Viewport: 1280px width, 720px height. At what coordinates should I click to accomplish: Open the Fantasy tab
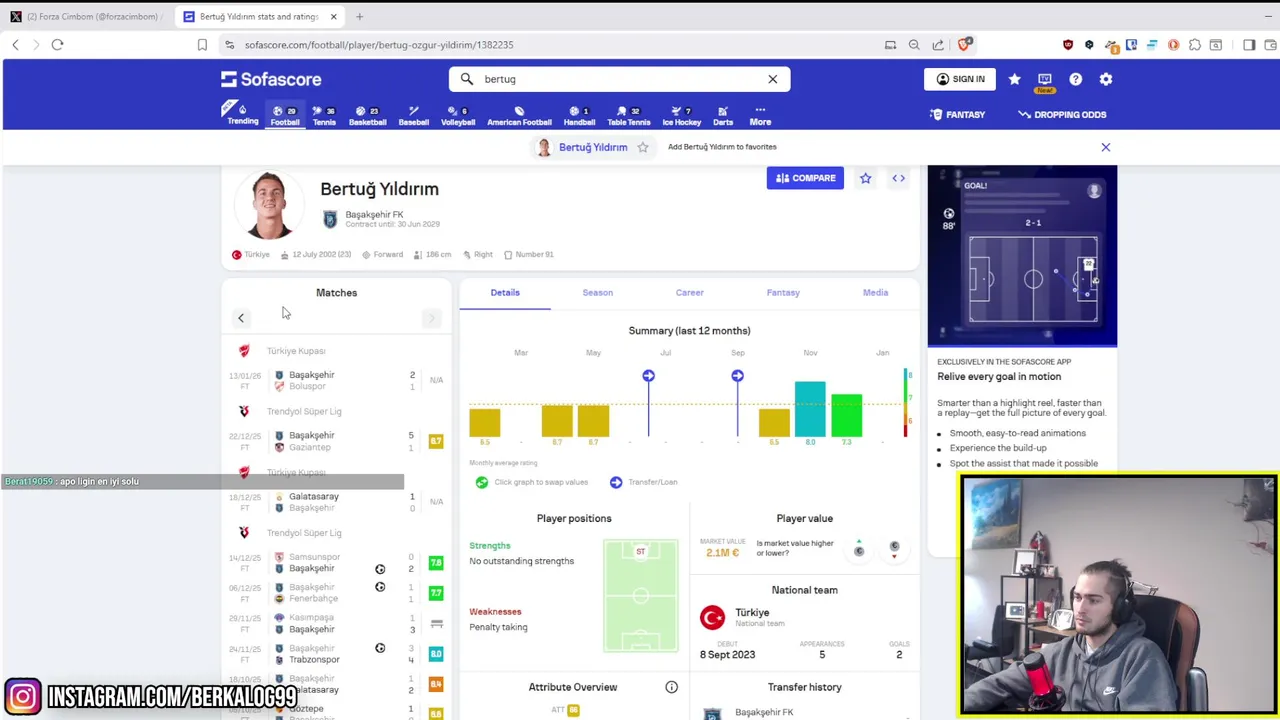point(783,292)
